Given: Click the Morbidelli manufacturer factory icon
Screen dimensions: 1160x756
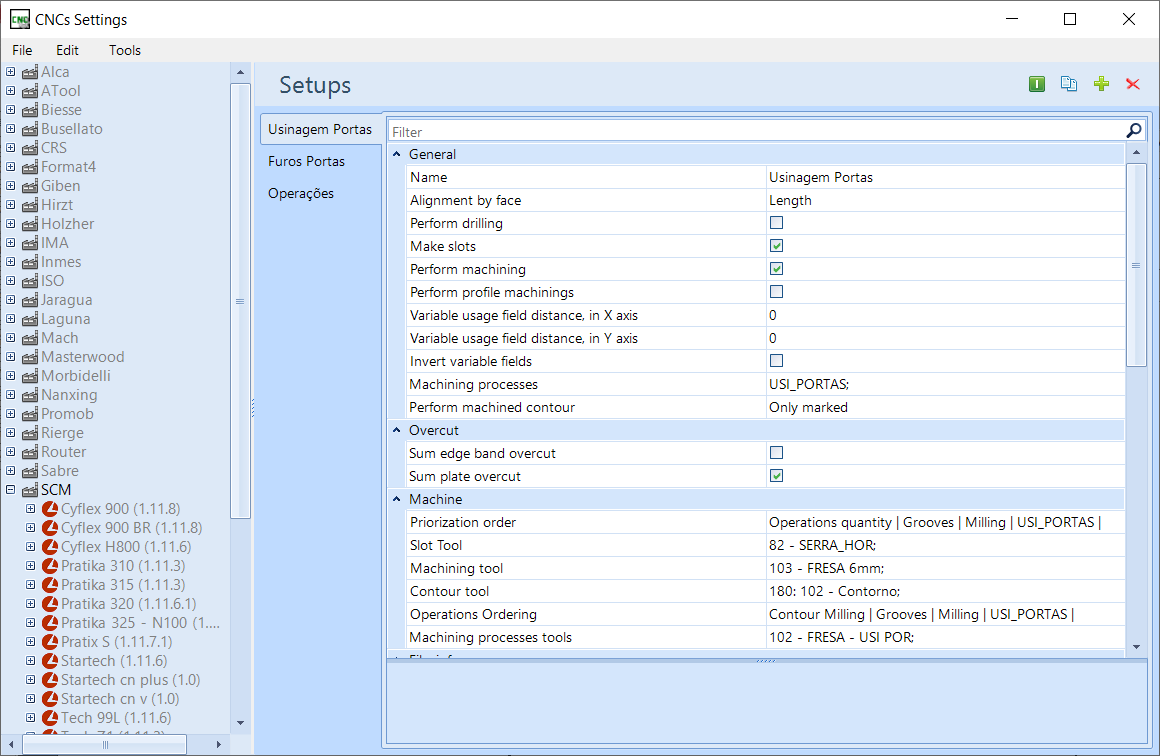Looking at the screenshot, I should click(x=30, y=376).
